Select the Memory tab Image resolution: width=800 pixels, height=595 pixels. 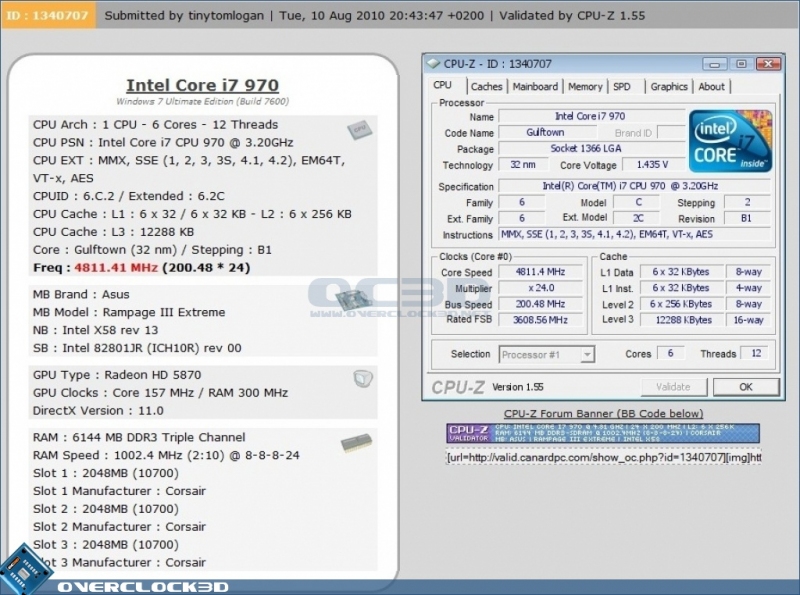[585, 86]
